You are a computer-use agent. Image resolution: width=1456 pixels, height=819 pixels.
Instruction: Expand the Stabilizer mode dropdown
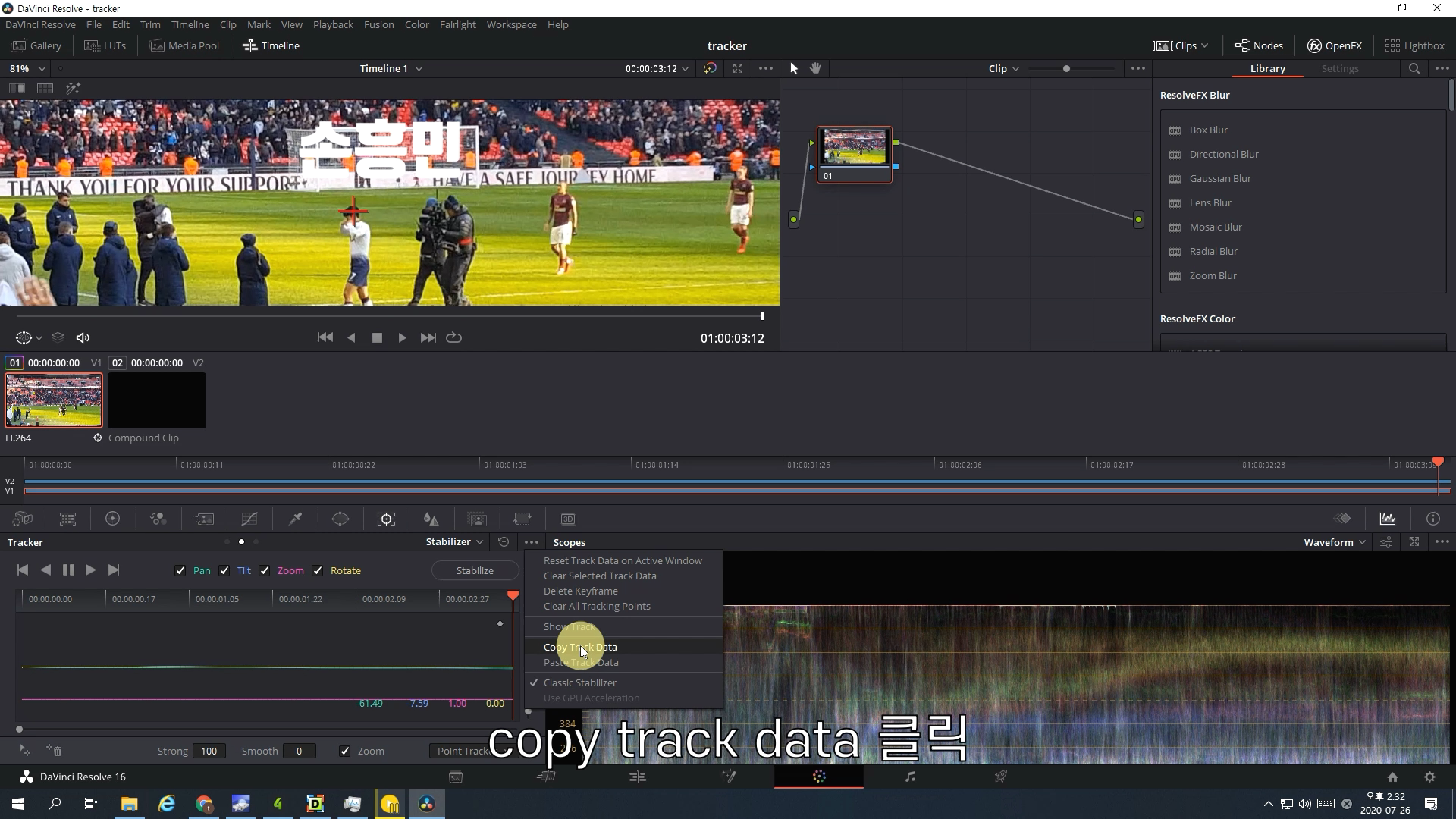pyautogui.click(x=453, y=542)
